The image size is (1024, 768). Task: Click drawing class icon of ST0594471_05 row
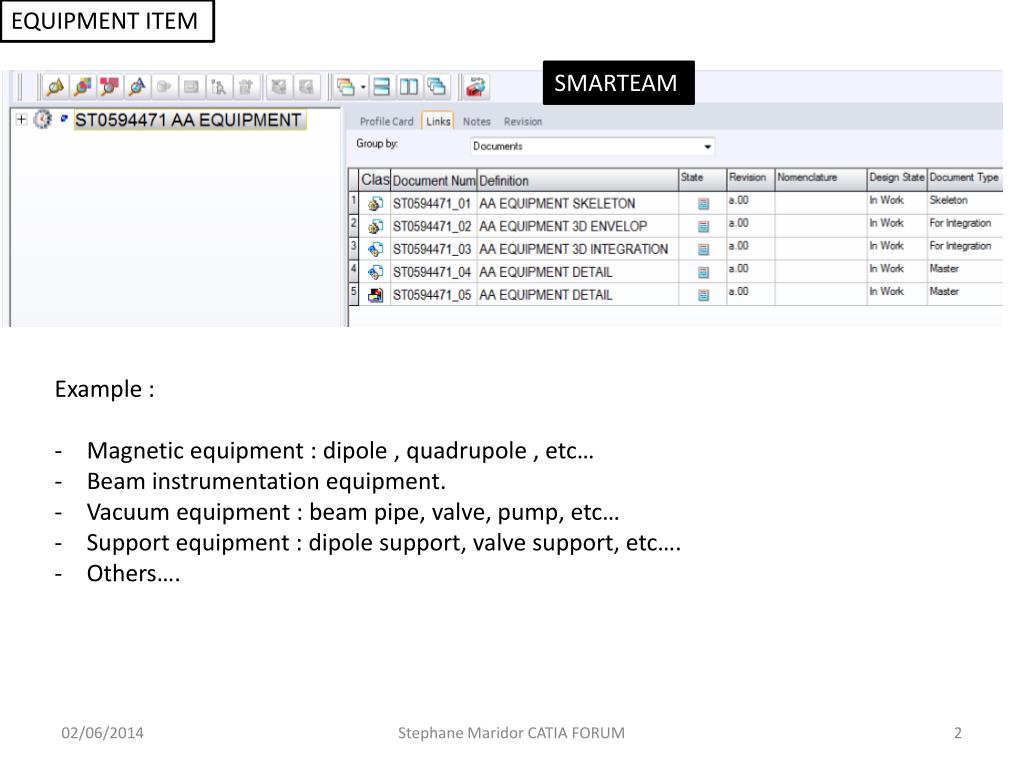tap(376, 295)
